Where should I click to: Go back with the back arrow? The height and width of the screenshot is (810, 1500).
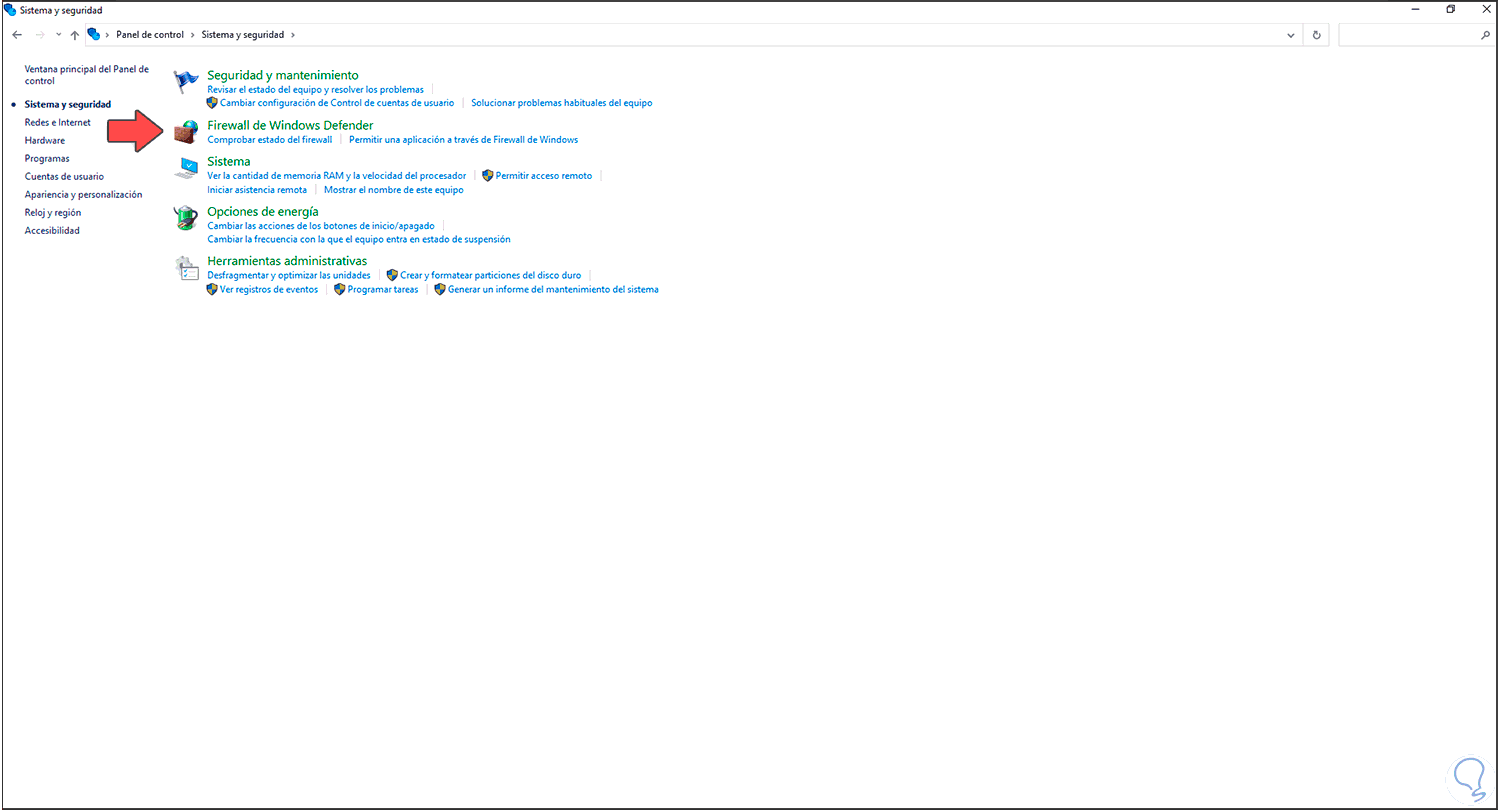pos(17,35)
